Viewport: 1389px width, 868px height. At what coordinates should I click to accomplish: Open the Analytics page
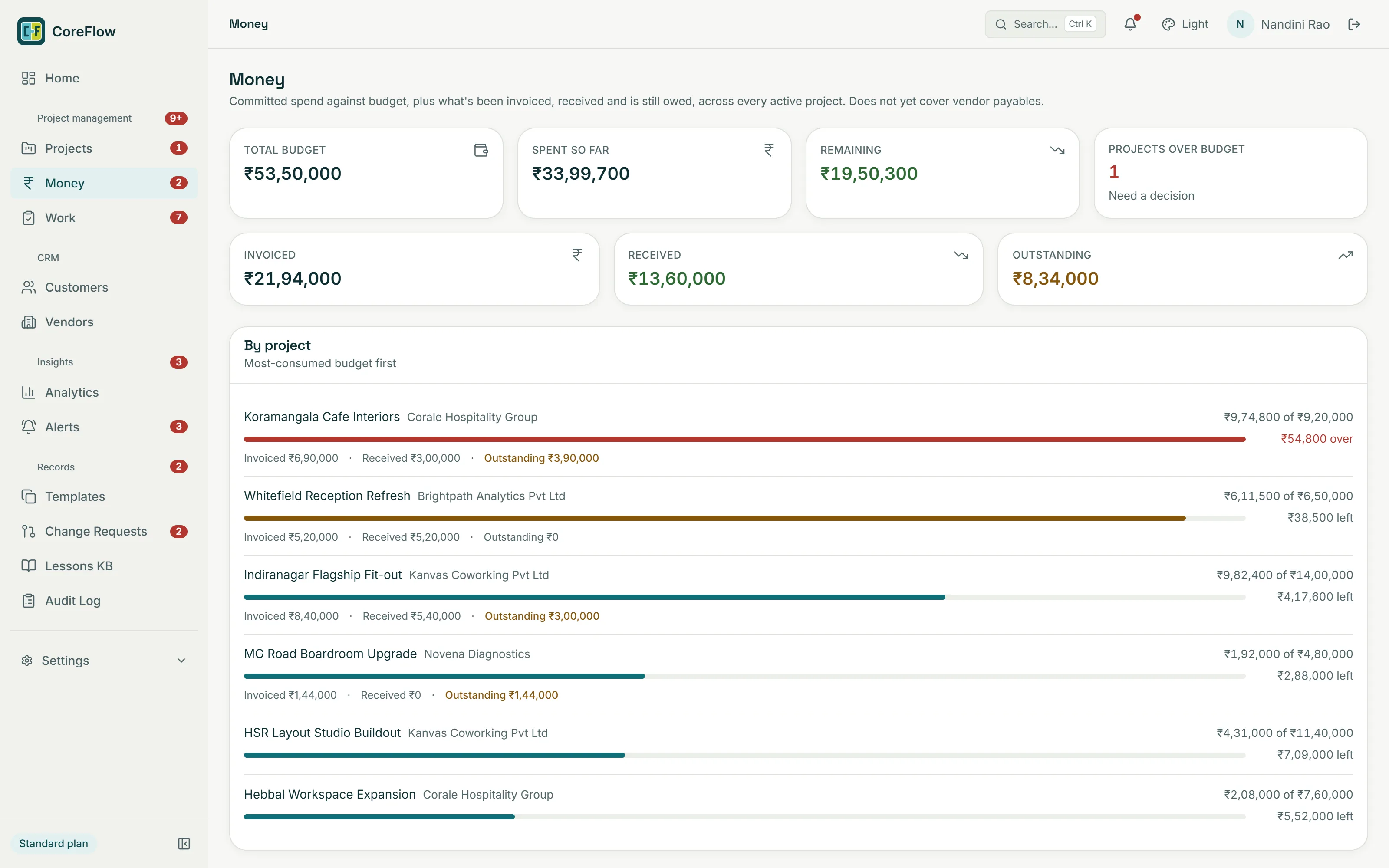point(104,392)
